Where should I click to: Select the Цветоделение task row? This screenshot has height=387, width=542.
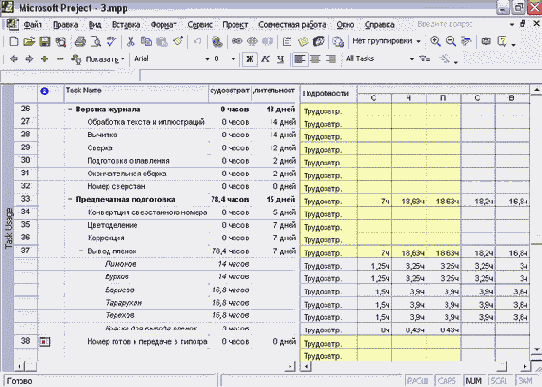point(155,225)
